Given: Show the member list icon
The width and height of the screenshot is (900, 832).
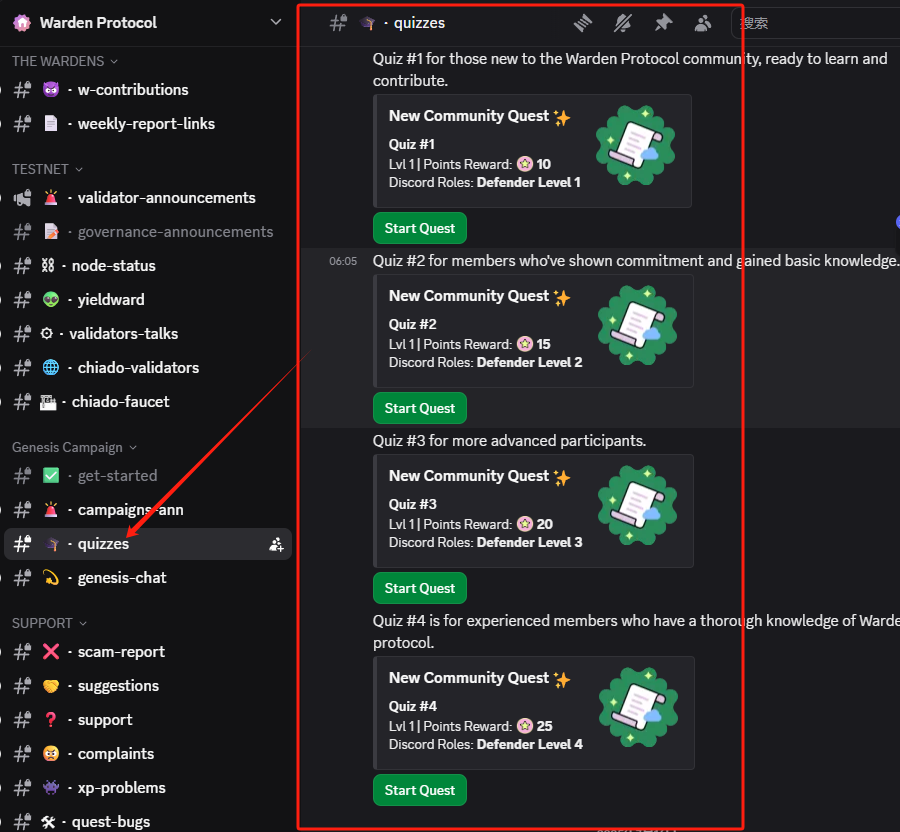Looking at the screenshot, I should click(x=704, y=23).
